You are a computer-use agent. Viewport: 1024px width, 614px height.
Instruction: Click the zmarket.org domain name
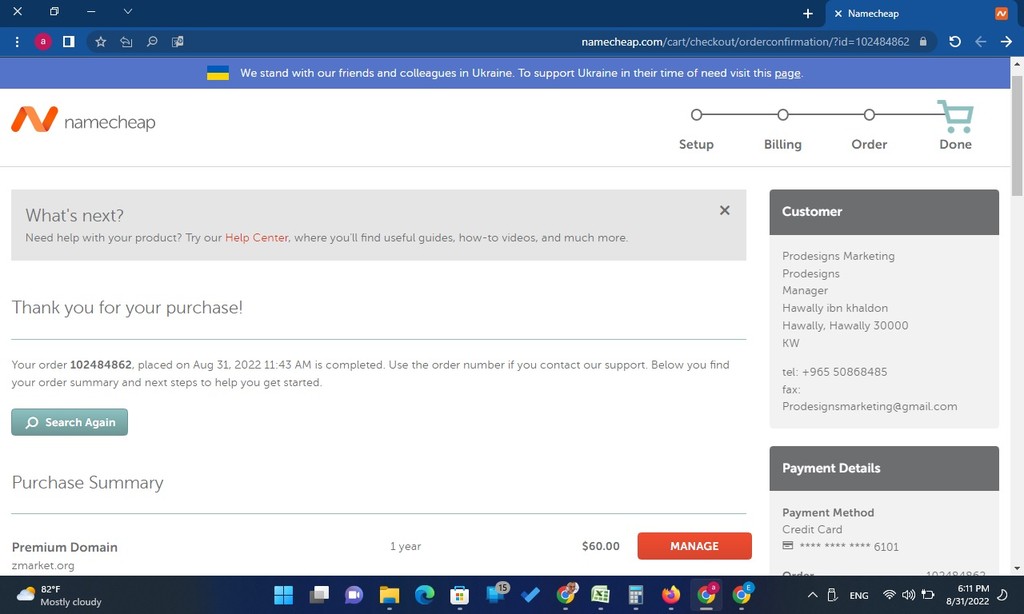43,566
